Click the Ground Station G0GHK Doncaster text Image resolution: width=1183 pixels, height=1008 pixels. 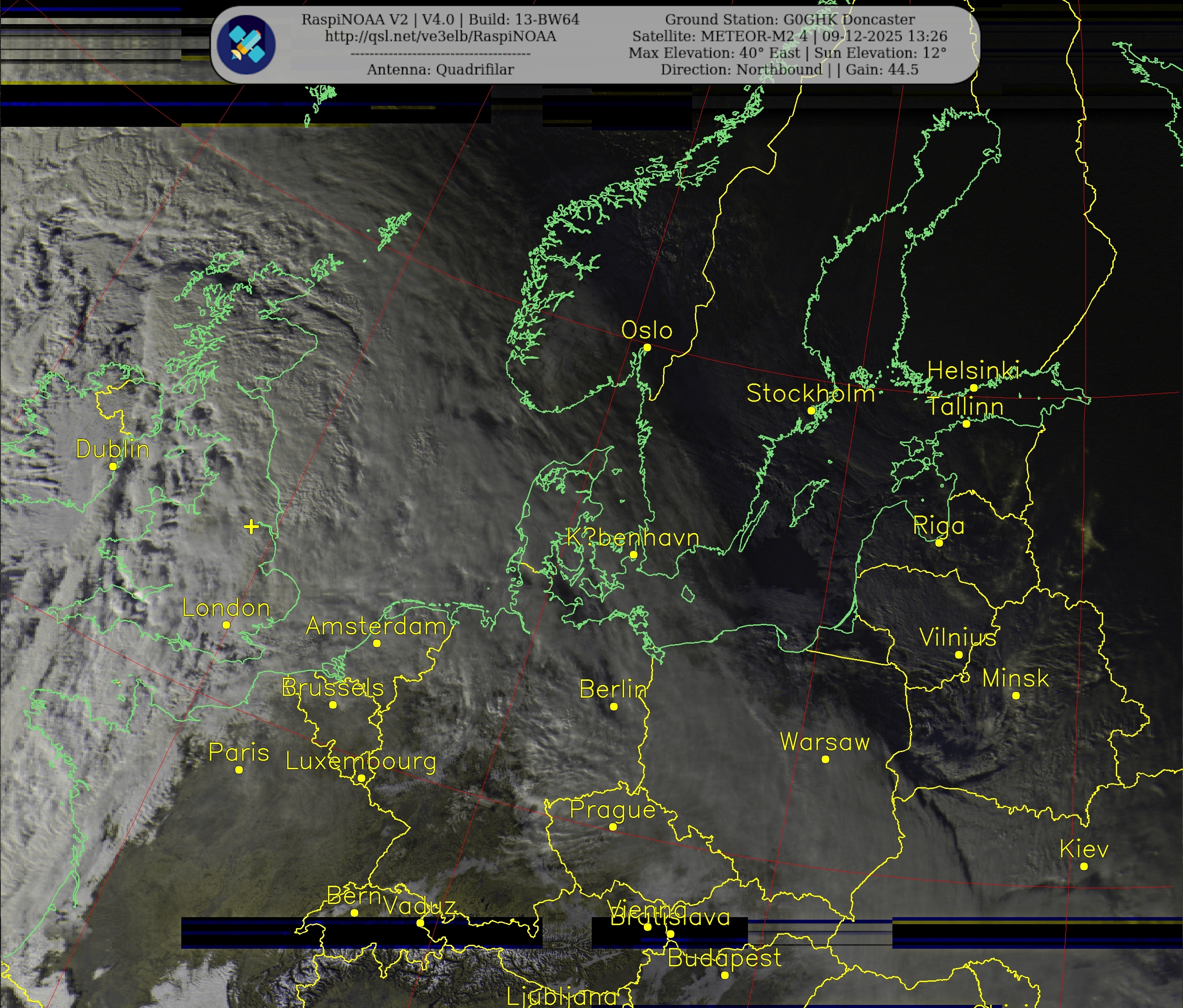[790, 19]
